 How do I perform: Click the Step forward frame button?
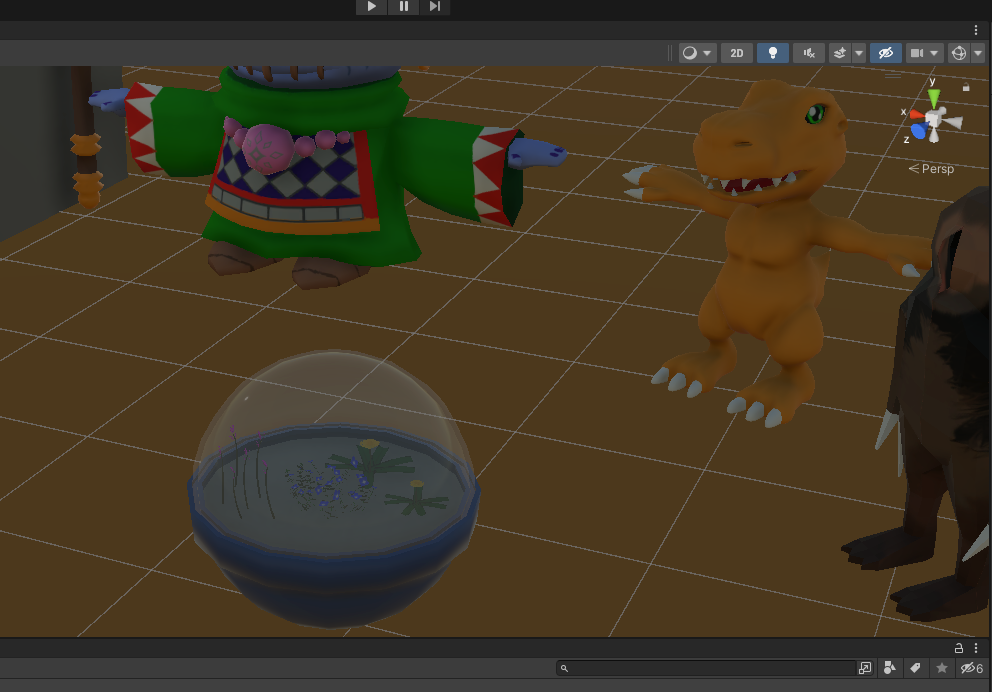click(434, 6)
